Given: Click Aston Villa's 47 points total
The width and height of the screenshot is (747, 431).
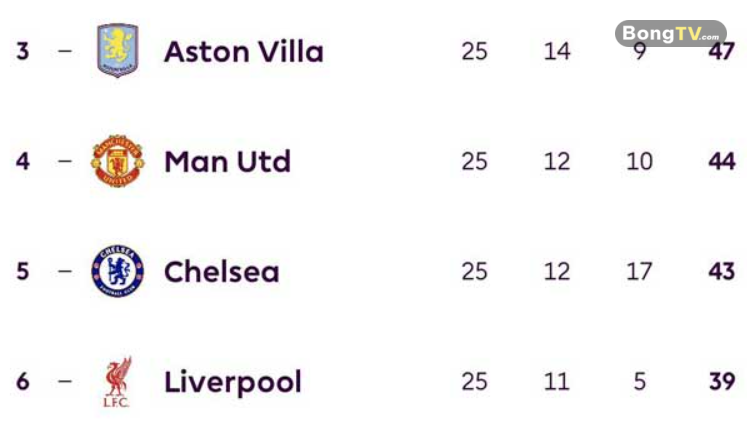Looking at the screenshot, I should click(x=720, y=52).
